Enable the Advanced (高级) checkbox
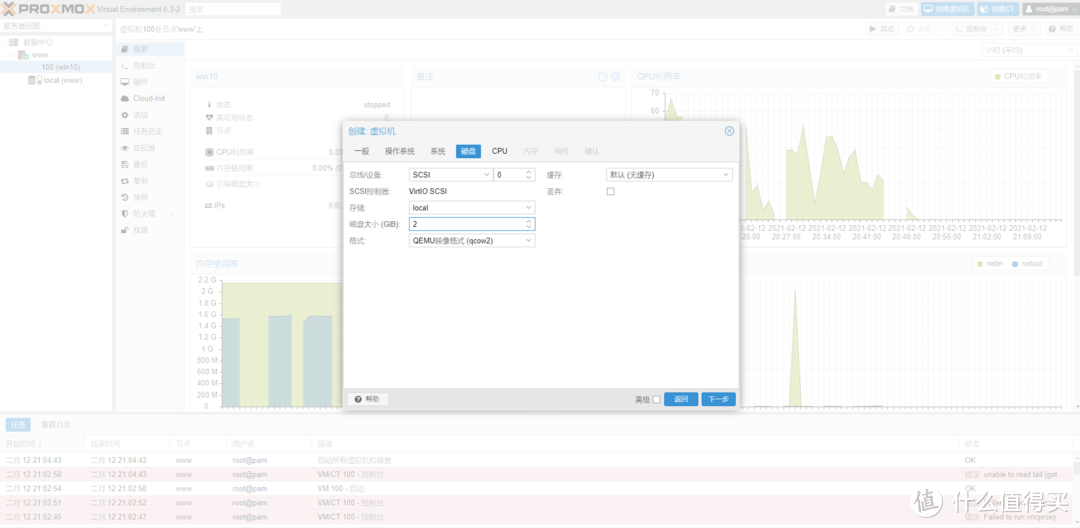This screenshot has height=528, width=1080. 656,399
